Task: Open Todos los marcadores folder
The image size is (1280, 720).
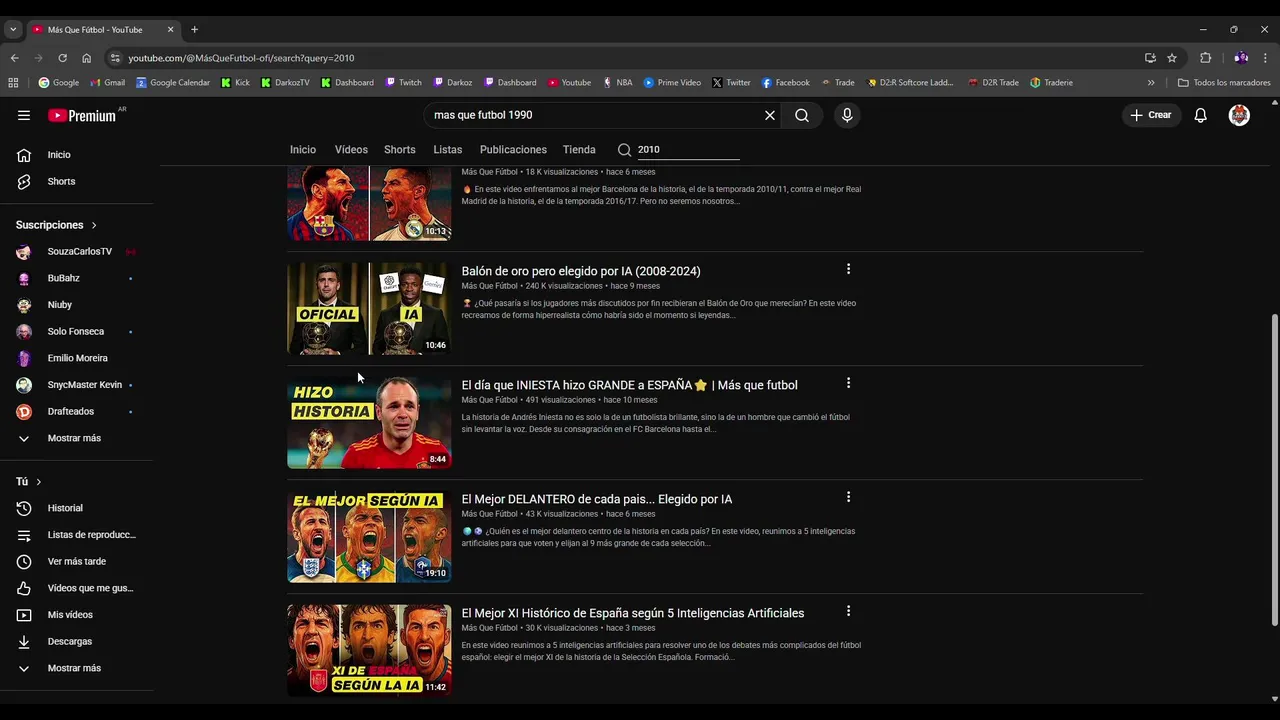Action: coord(1224,83)
